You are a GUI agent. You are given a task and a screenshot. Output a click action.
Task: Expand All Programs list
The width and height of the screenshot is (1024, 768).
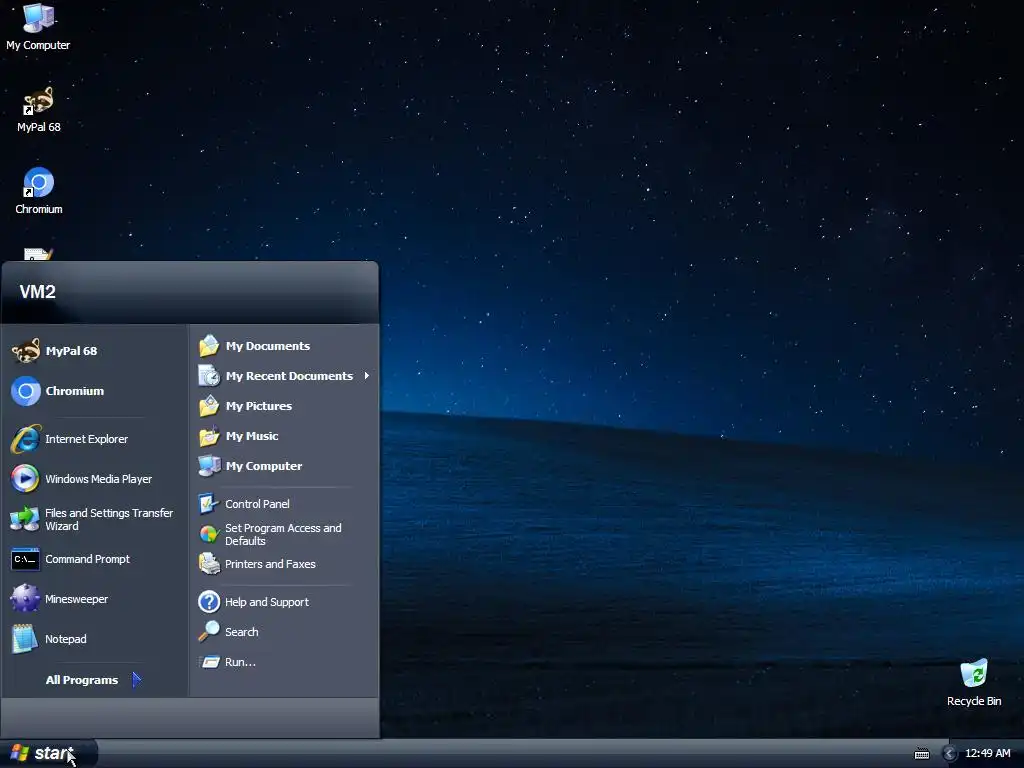93,680
